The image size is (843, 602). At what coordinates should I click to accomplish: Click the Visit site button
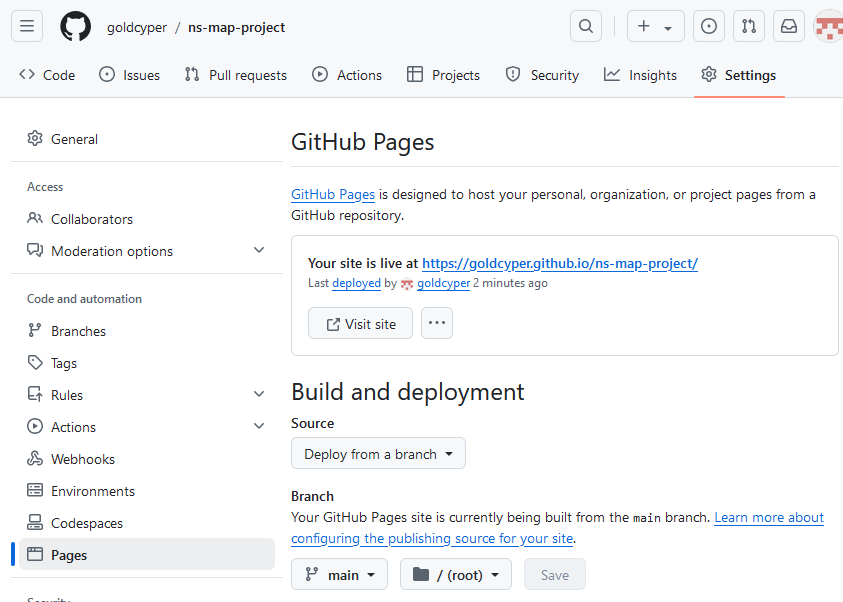360,323
